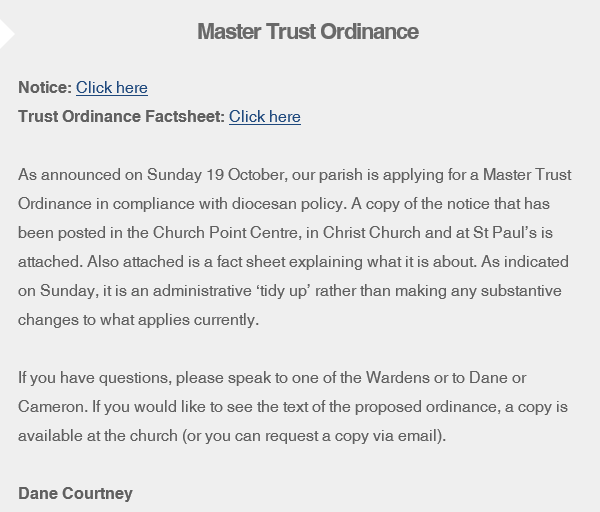Click the words "Sunday 19 October"
Viewport: 600px width, 512px height.
pyautogui.click(x=212, y=175)
